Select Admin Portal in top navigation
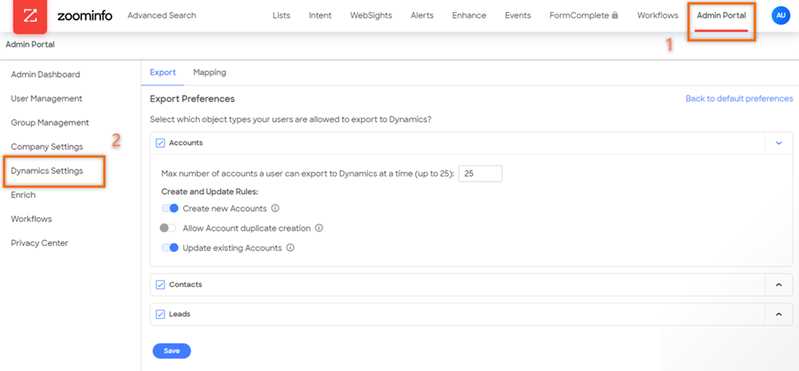The image size is (799, 371). coord(721,16)
